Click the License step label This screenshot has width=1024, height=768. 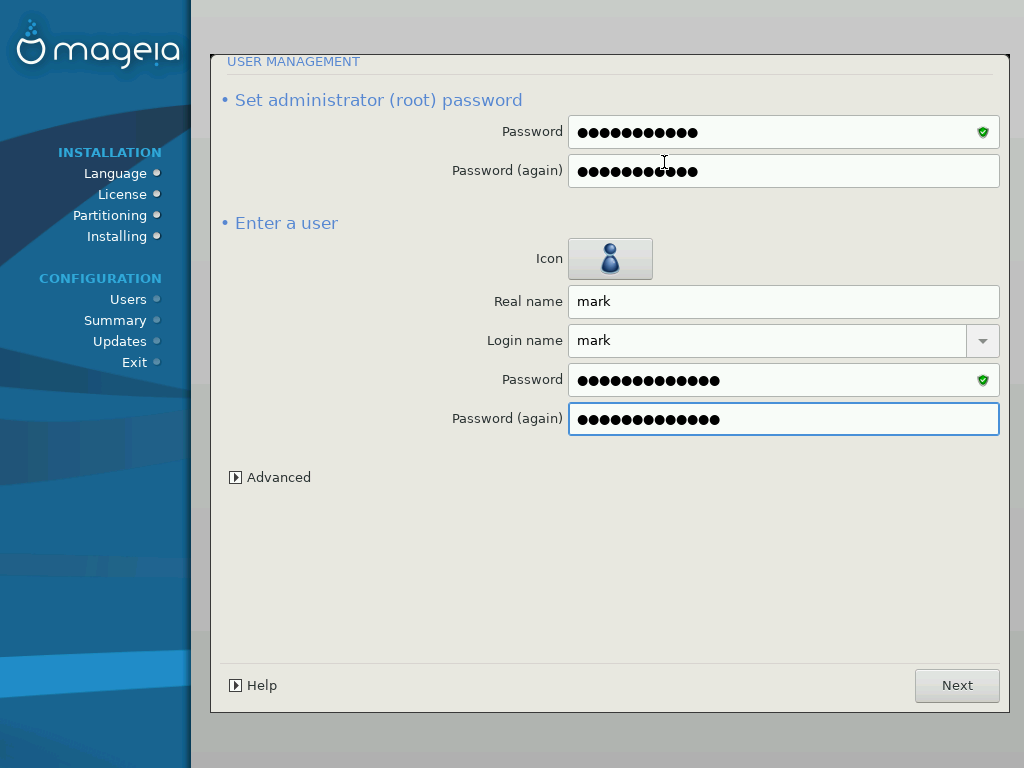(122, 194)
